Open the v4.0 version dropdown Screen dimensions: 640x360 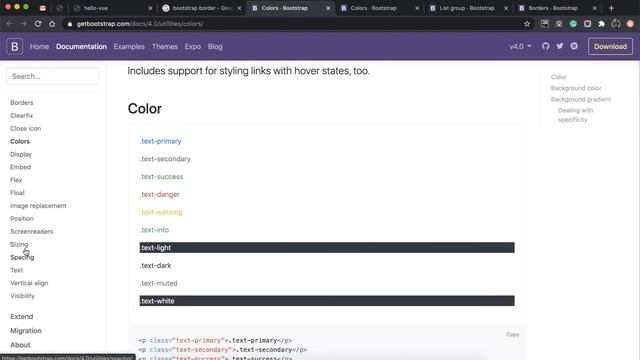(520, 47)
